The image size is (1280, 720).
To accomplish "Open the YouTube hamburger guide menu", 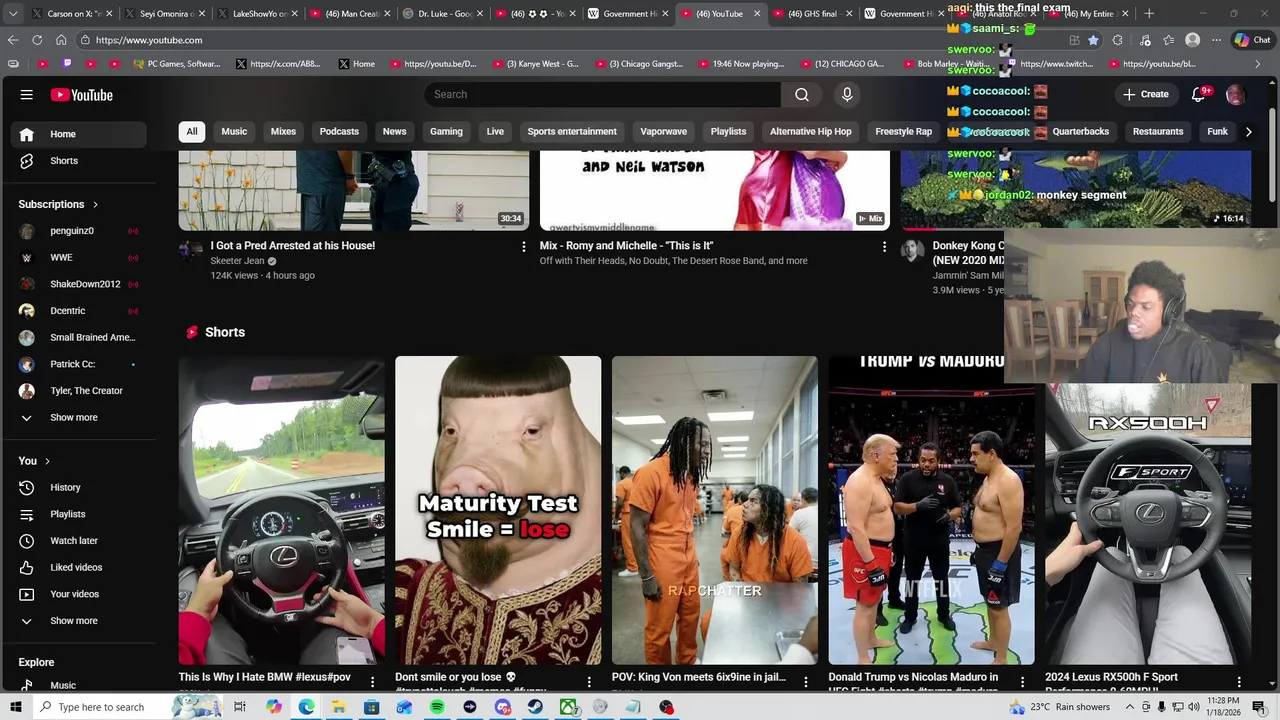I will pos(27,95).
